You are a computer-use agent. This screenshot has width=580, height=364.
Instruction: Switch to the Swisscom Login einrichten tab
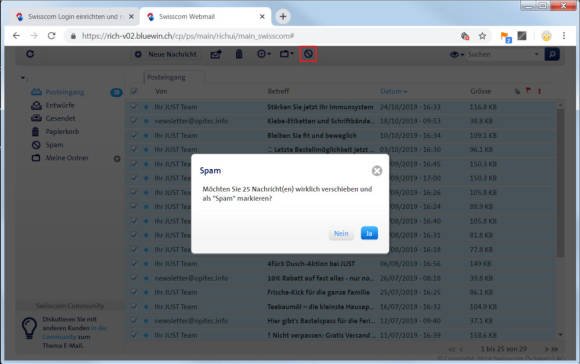point(73,17)
